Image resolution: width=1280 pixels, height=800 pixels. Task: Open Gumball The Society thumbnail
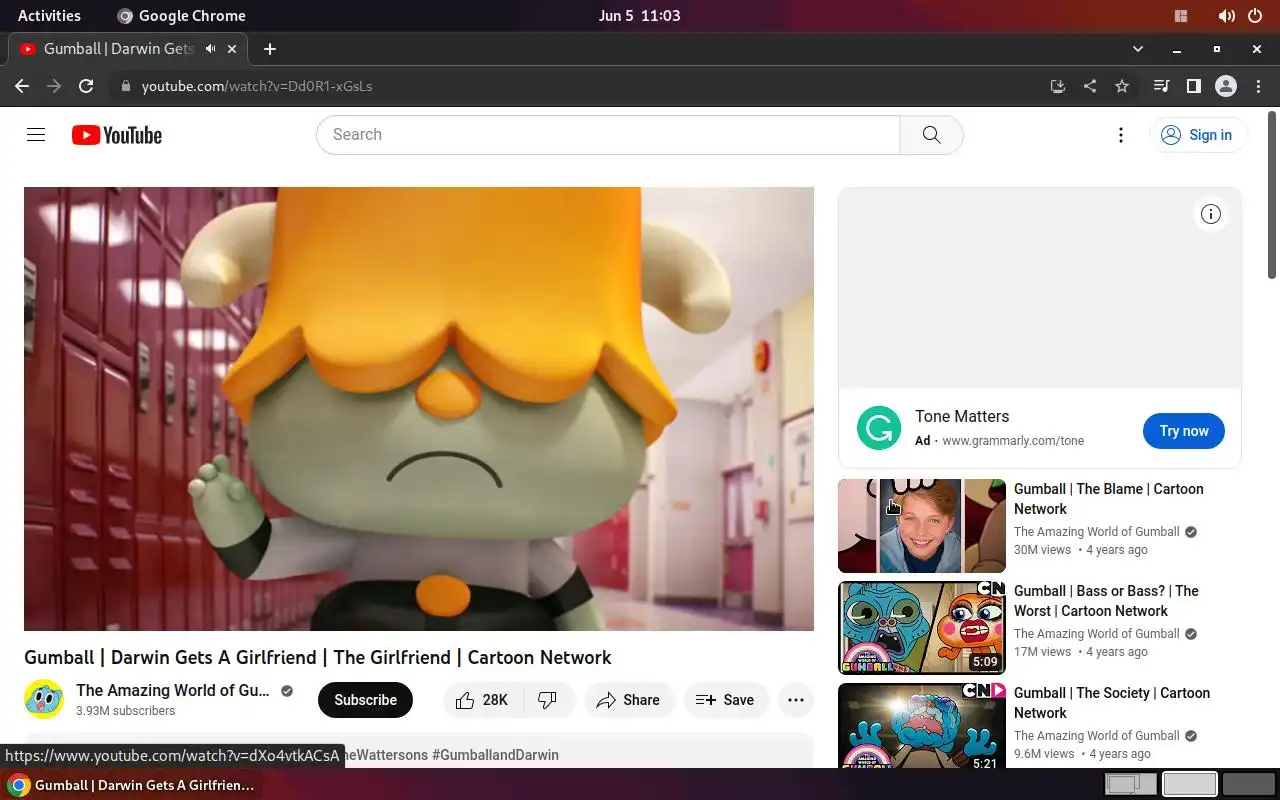point(922,725)
